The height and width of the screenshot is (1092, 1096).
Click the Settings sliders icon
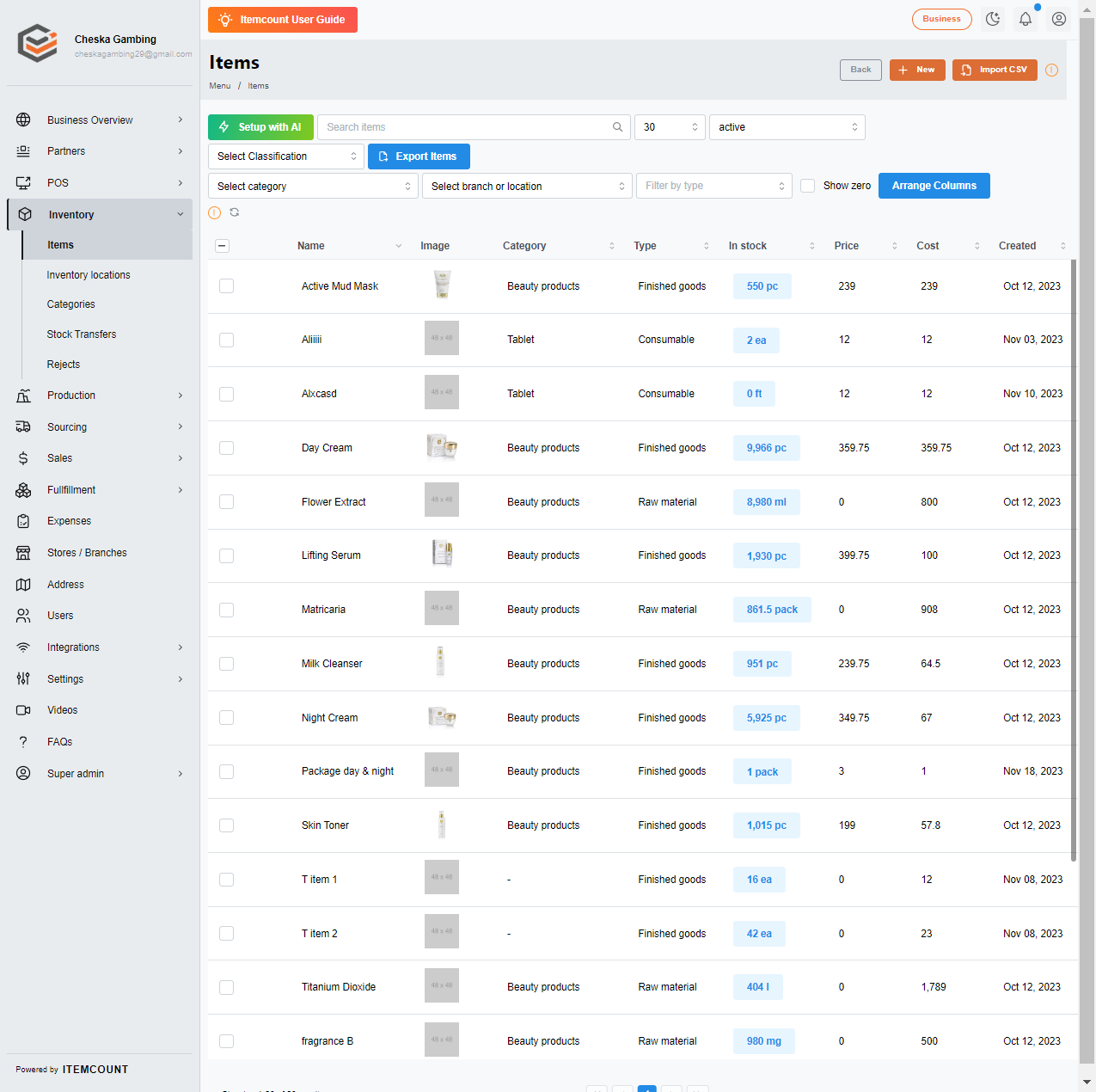(x=23, y=679)
